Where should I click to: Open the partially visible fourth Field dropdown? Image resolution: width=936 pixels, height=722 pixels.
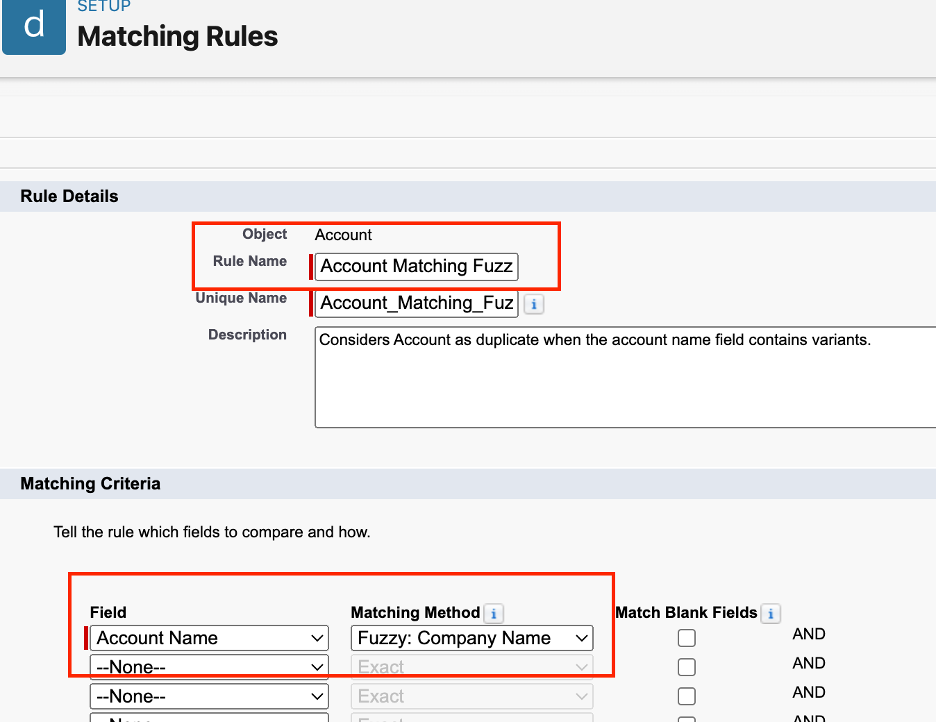tap(208, 718)
